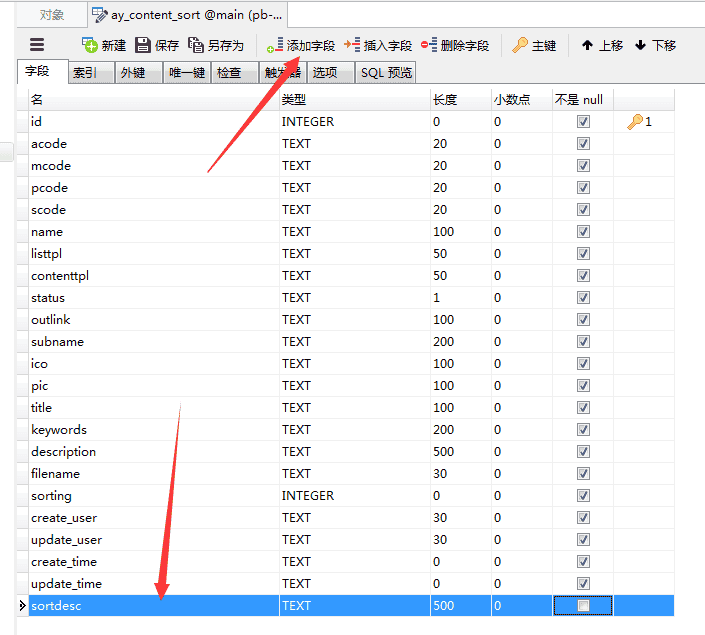Uncheck not-null checkbox for id row

click(583, 122)
